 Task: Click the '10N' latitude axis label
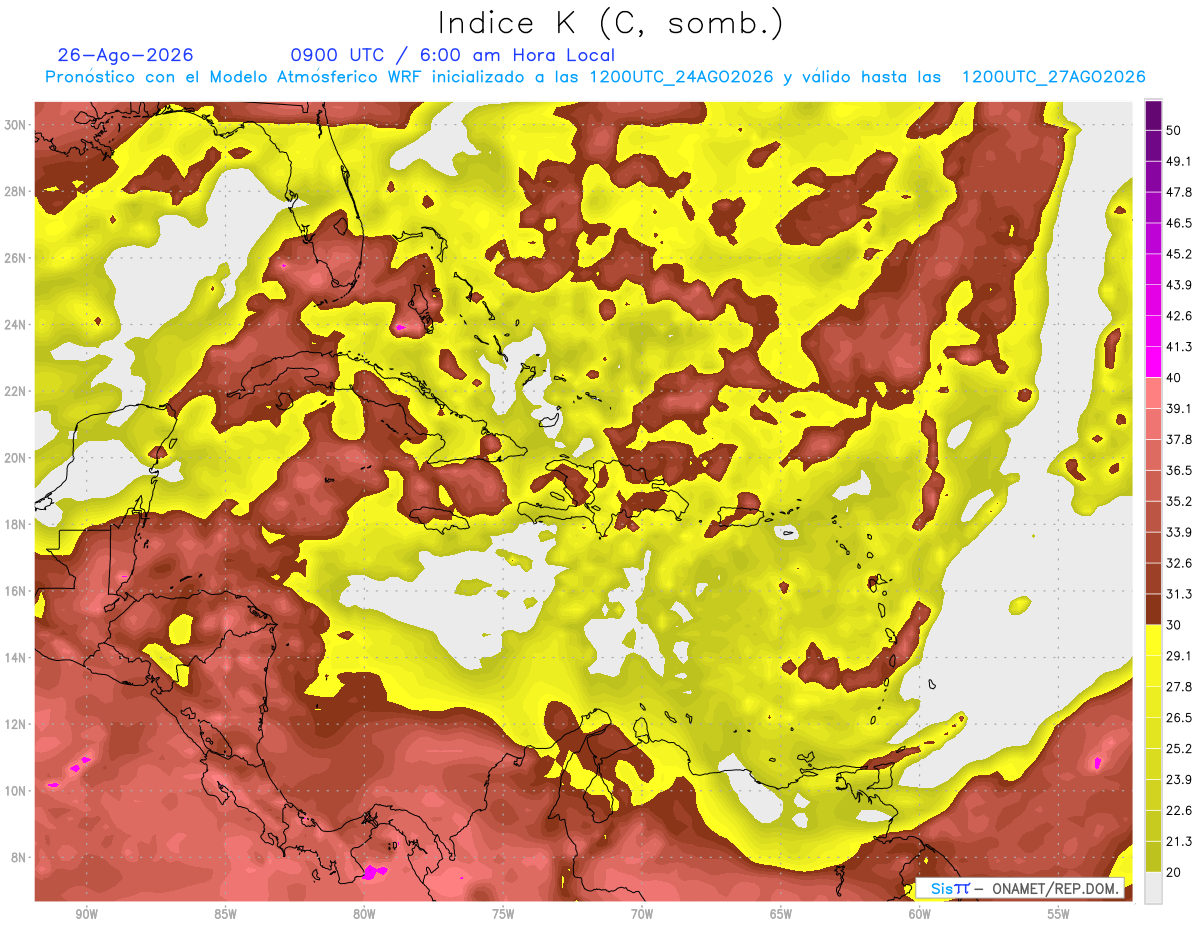pyautogui.click(x=16, y=790)
